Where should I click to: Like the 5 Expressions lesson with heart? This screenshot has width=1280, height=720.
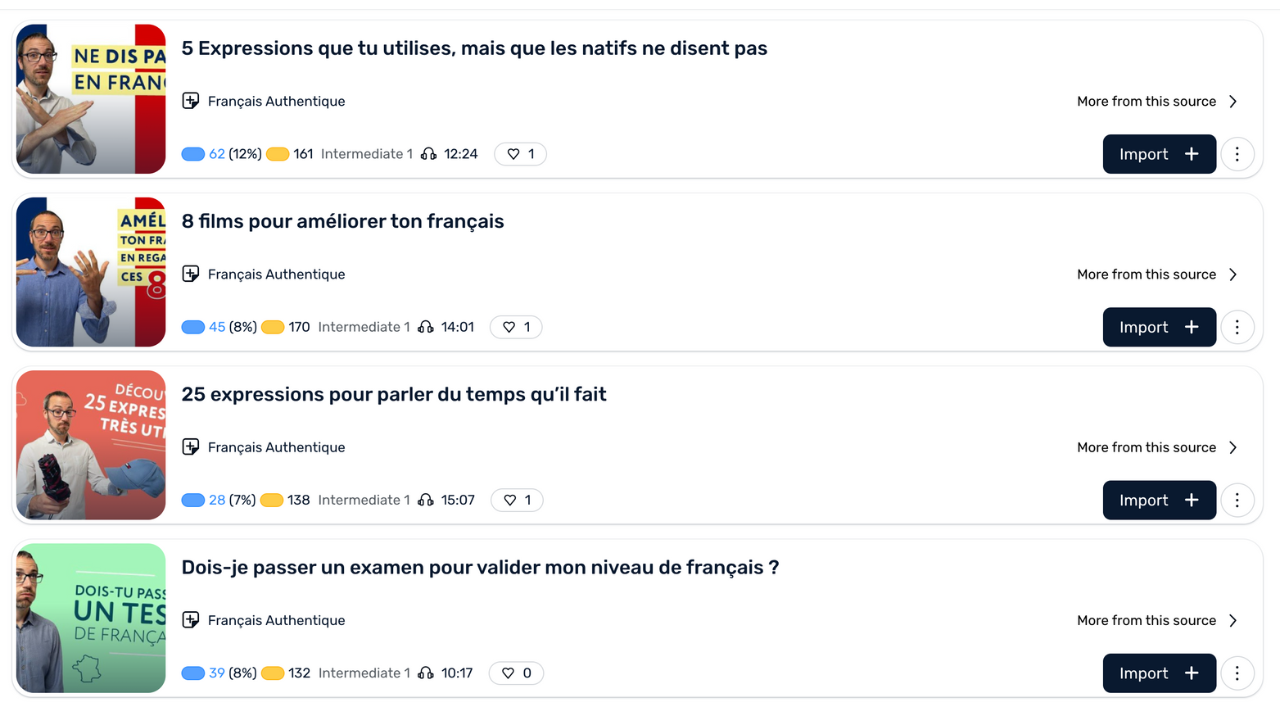tap(520, 154)
